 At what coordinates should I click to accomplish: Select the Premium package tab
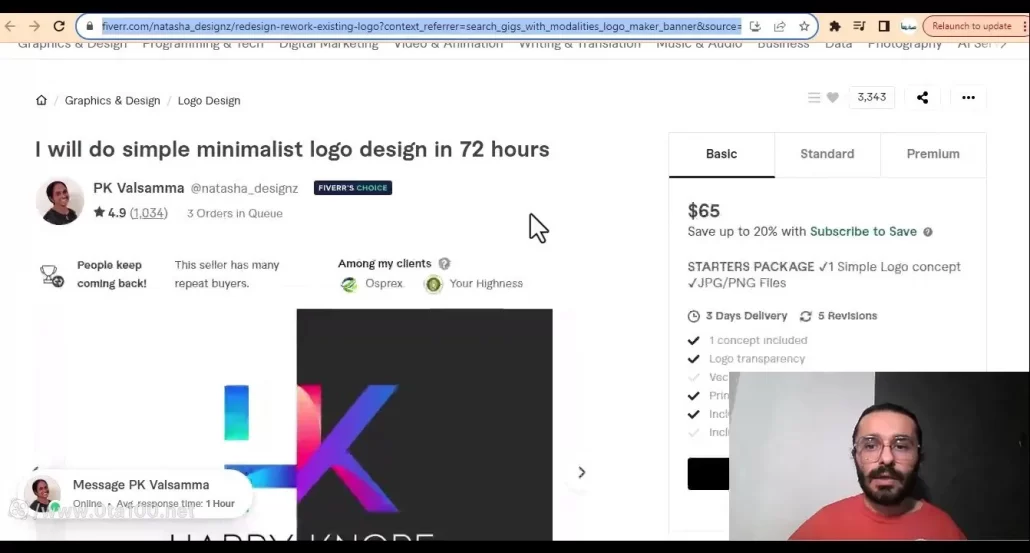coord(933,154)
